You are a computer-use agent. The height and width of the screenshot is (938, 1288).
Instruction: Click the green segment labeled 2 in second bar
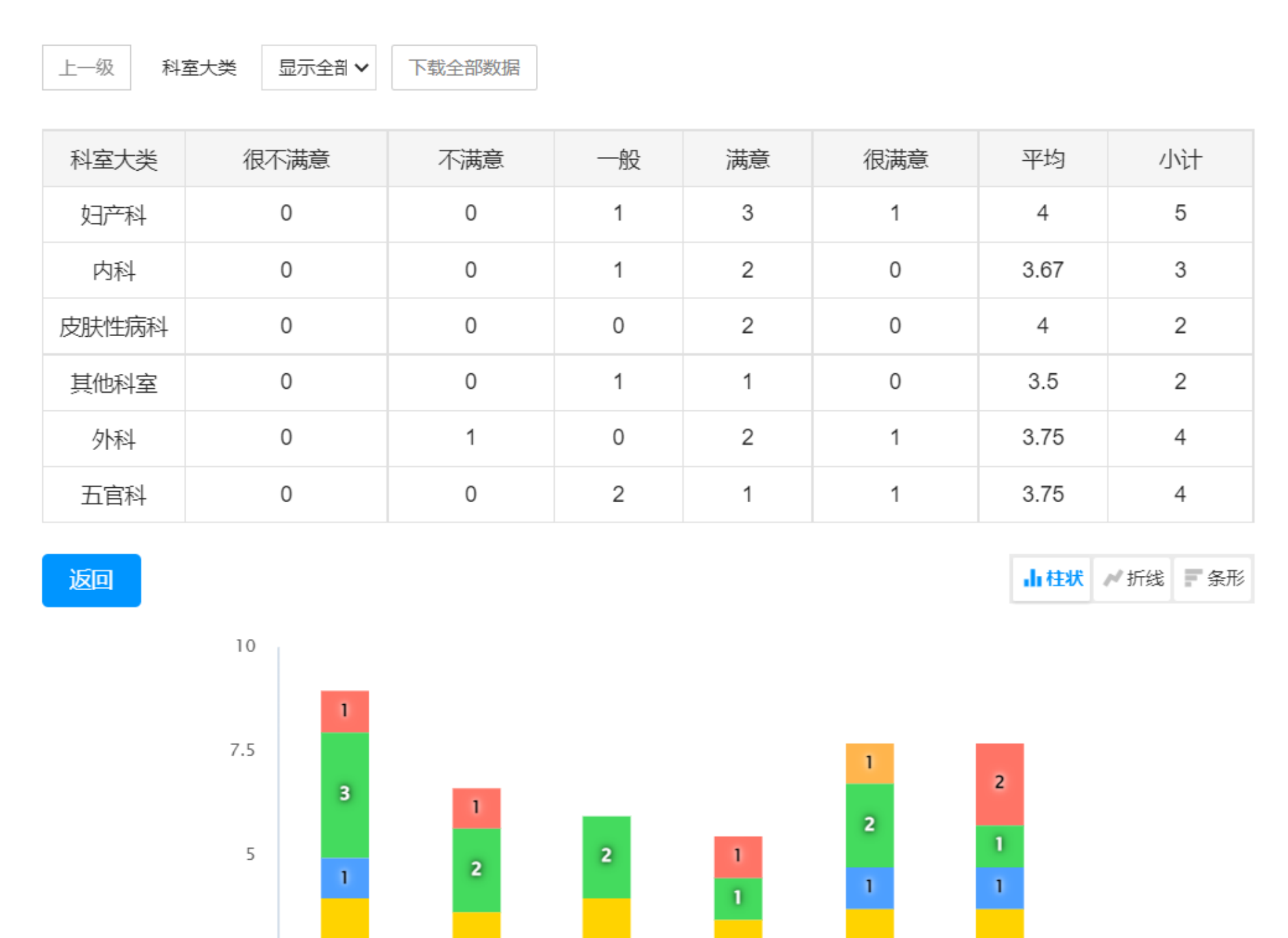[x=477, y=870]
